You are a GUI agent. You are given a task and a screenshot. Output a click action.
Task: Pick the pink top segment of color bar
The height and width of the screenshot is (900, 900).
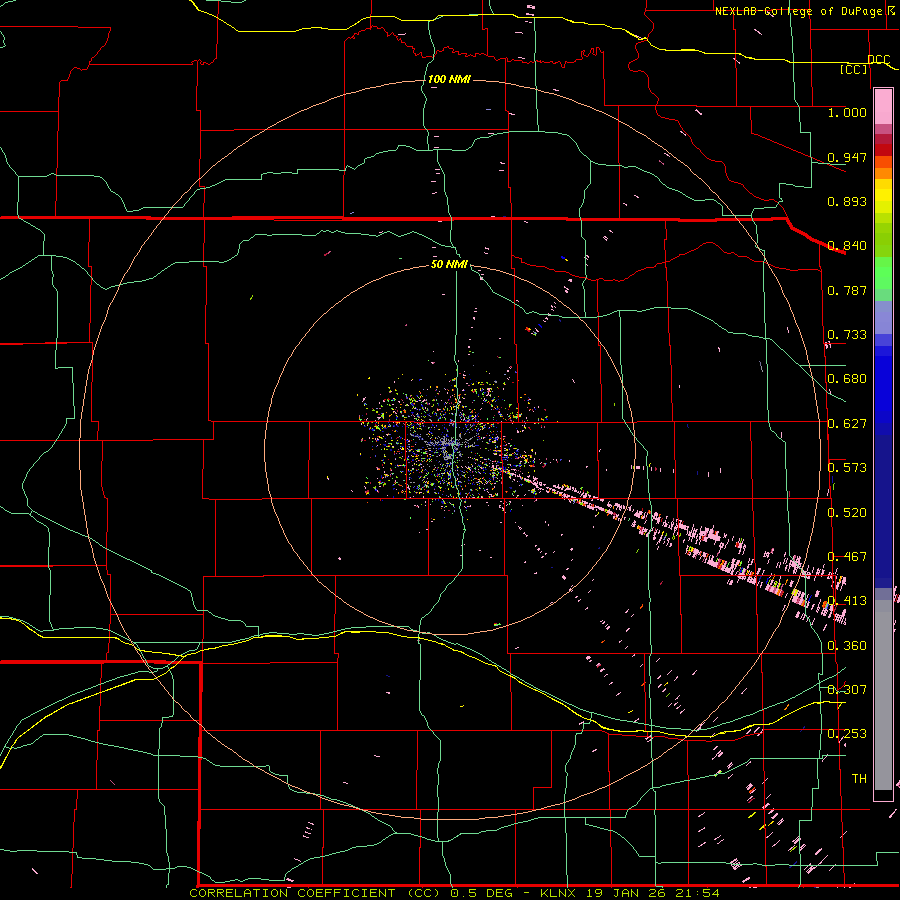[x=883, y=106]
